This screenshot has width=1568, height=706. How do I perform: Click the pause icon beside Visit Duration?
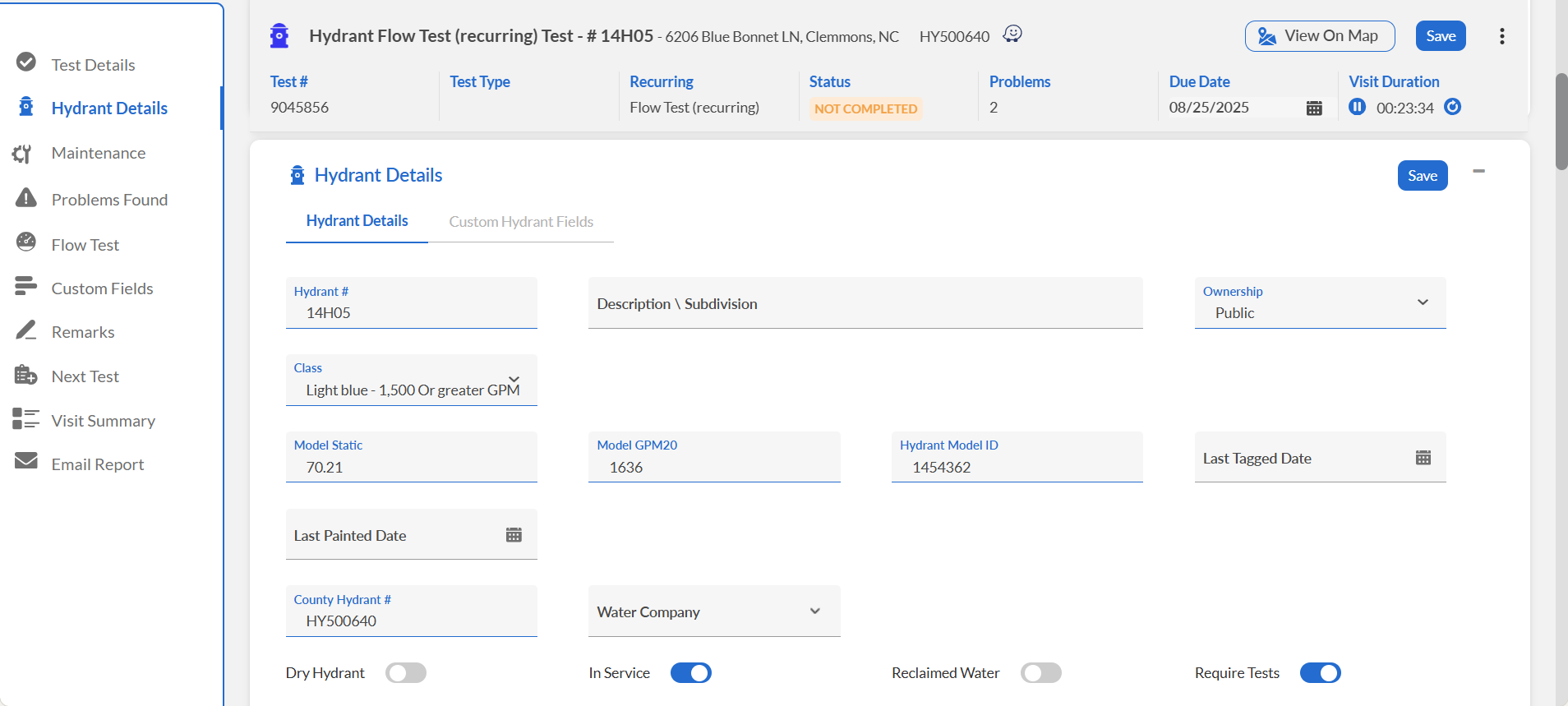[x=1357, y=107]
